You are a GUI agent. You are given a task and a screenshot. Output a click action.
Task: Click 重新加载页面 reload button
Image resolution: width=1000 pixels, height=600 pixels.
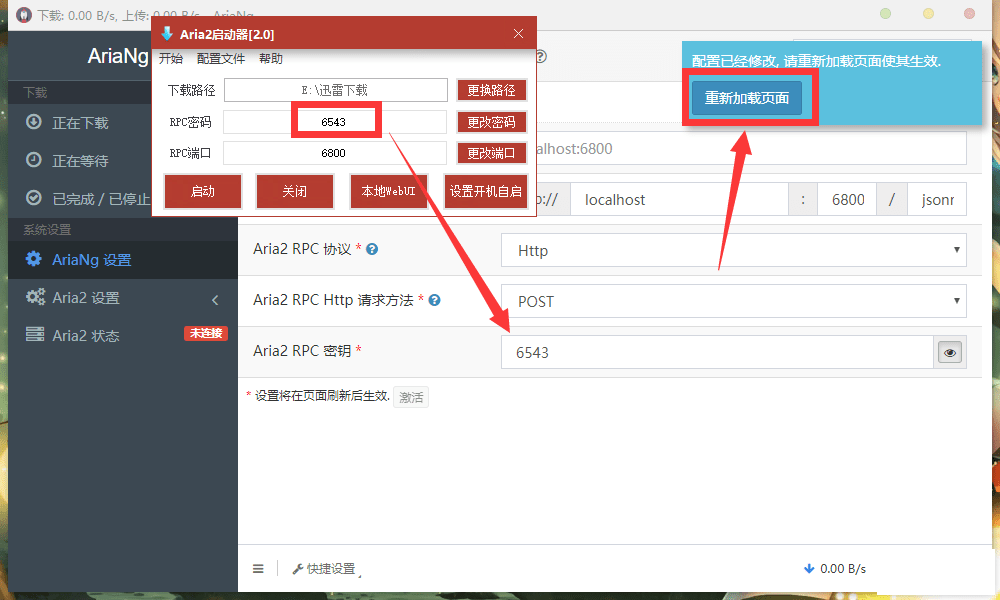(747, 98)
